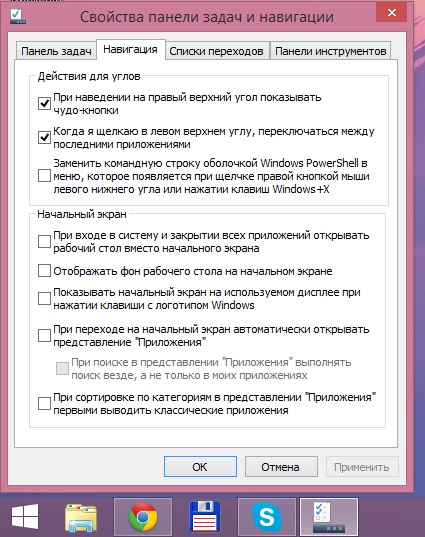Click the dialog title bar icon
This screenshot has height=537, width=425.
click(x=17, y=16)
